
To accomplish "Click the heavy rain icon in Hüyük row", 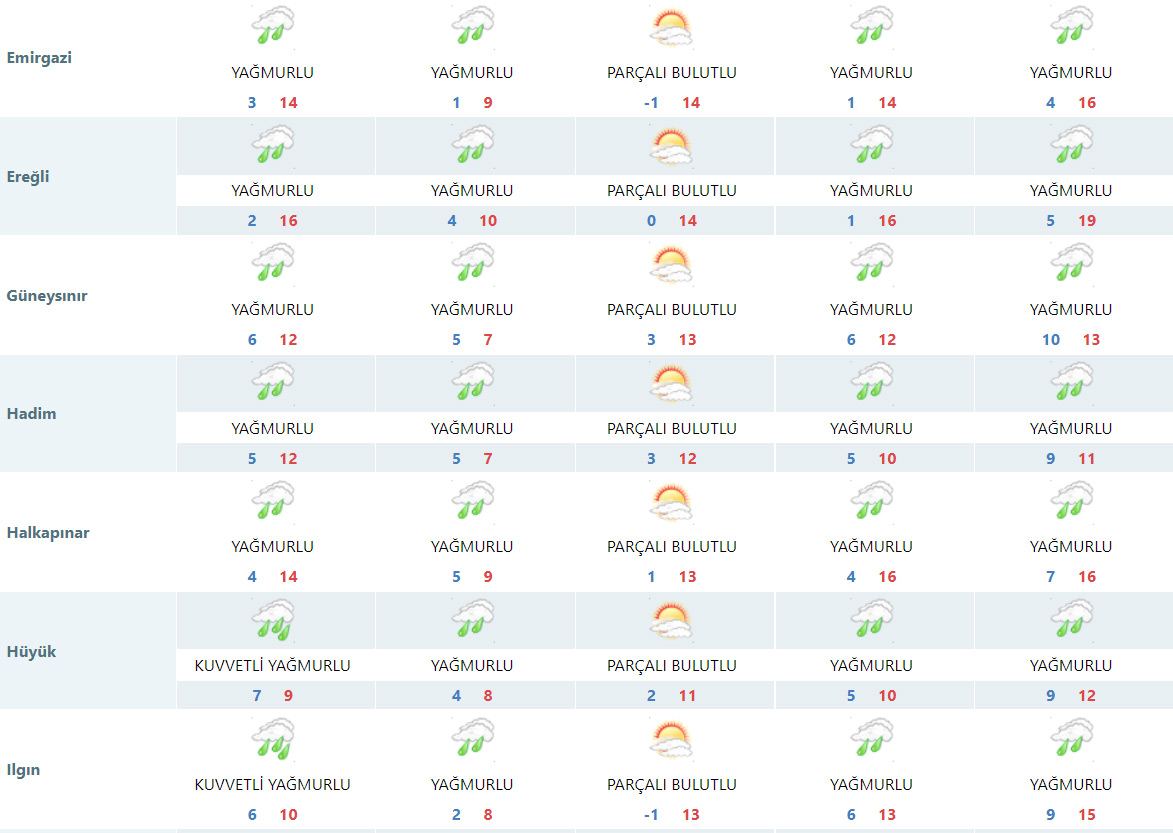I will point(272,620).
